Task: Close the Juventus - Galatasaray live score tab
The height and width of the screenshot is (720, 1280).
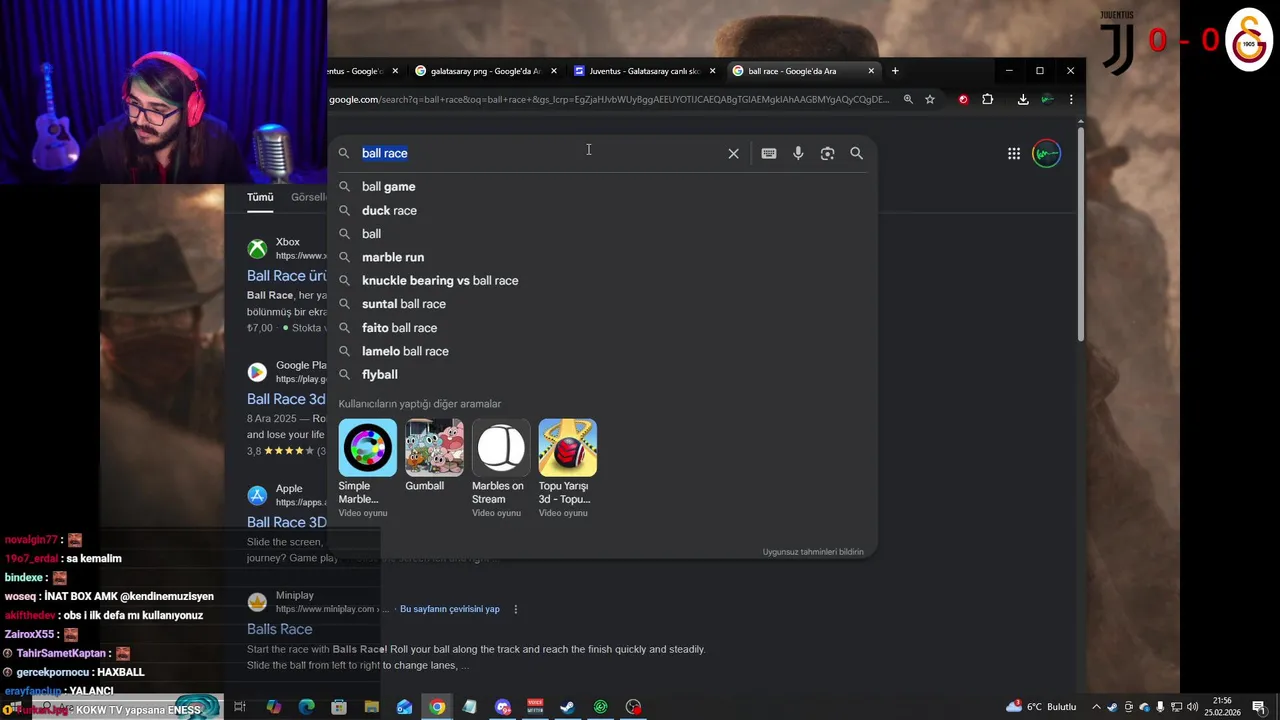Action: pyautogui.click(x=712, y=71)
